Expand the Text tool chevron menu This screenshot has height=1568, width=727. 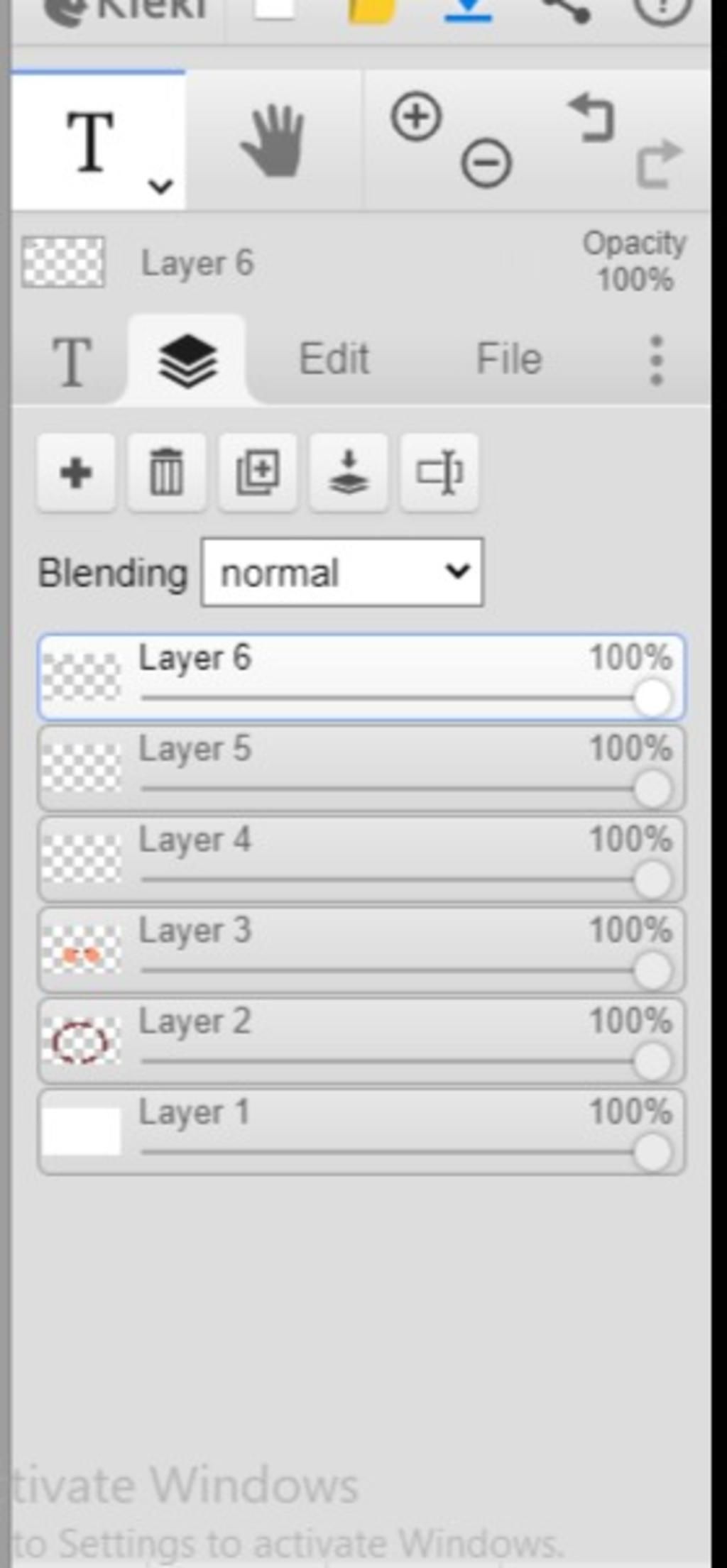(x=161, y=187)
